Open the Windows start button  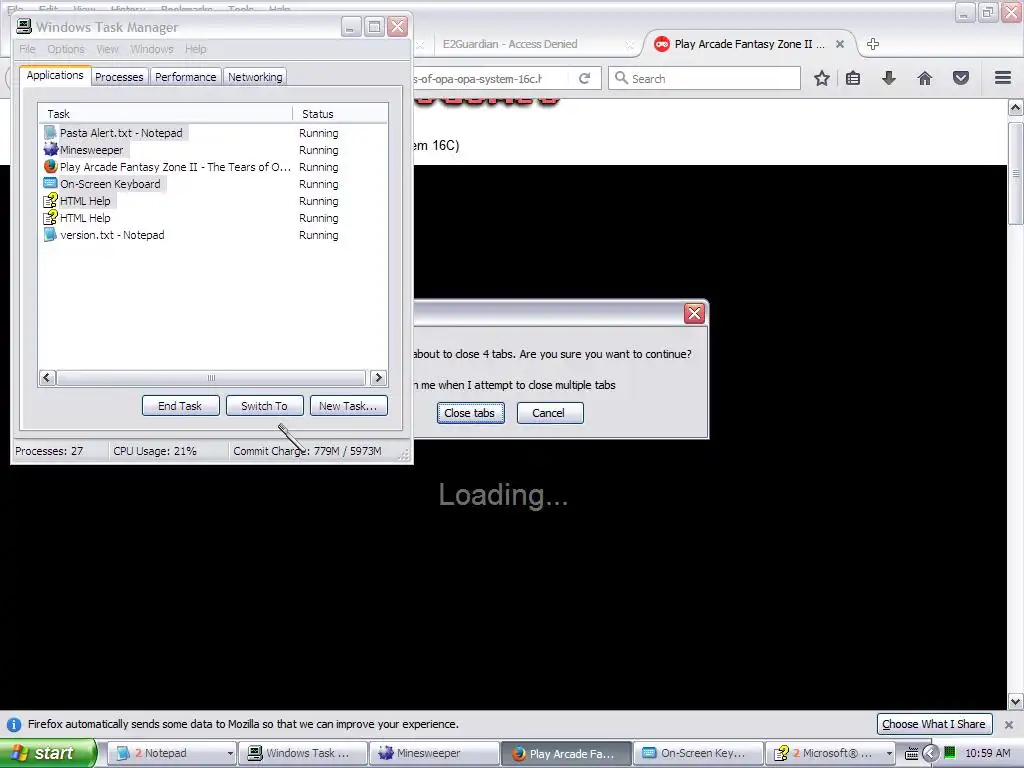tap(48, 753)
